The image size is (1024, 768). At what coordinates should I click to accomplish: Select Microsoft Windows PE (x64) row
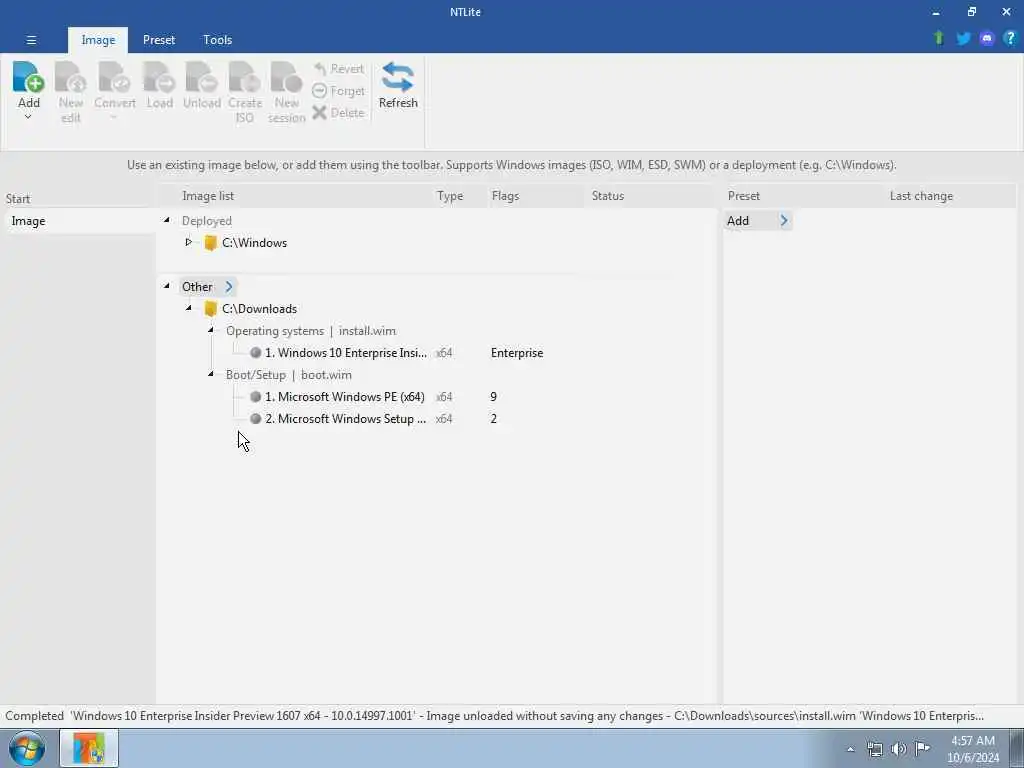click(x=345, y=396)
